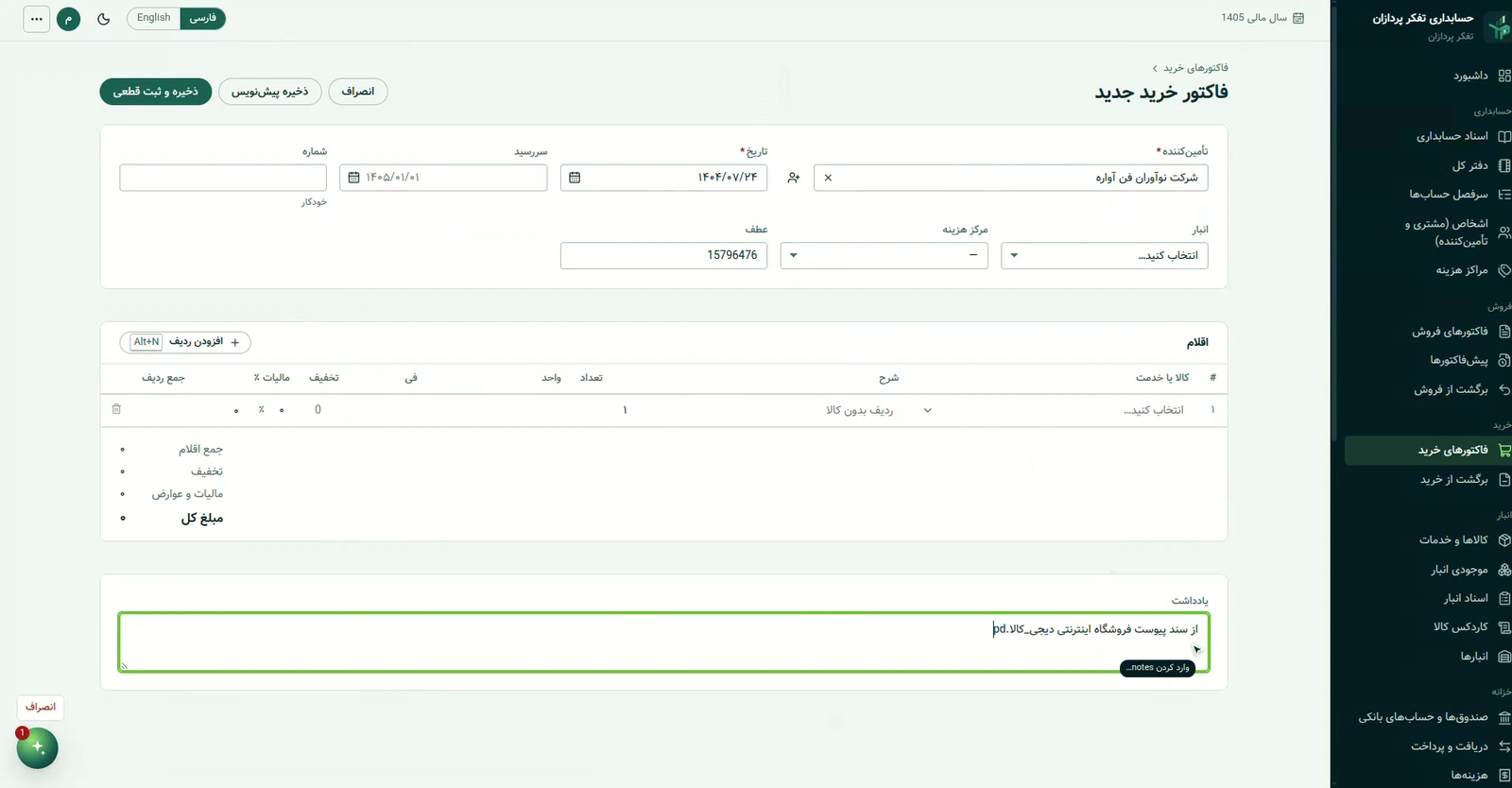The width and height of the screenshot is (1512, 788).
Task: Cancel the invoice with the top انصراف button
Action: 358,92
